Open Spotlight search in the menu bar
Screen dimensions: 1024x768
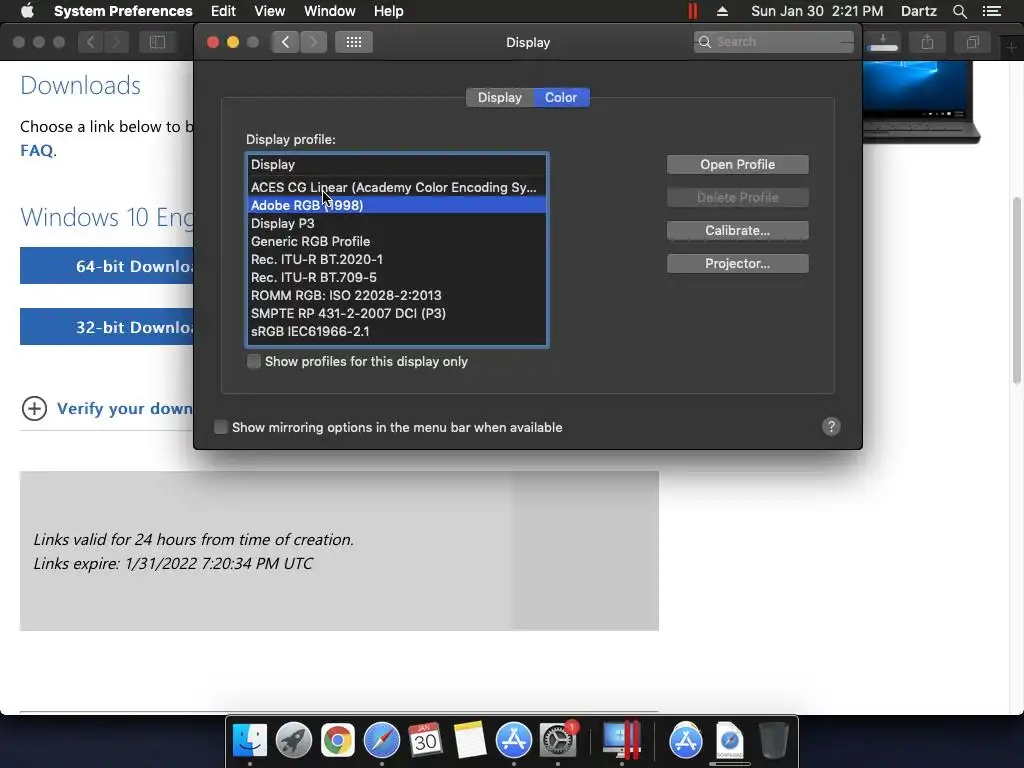(x=959, y=11)
